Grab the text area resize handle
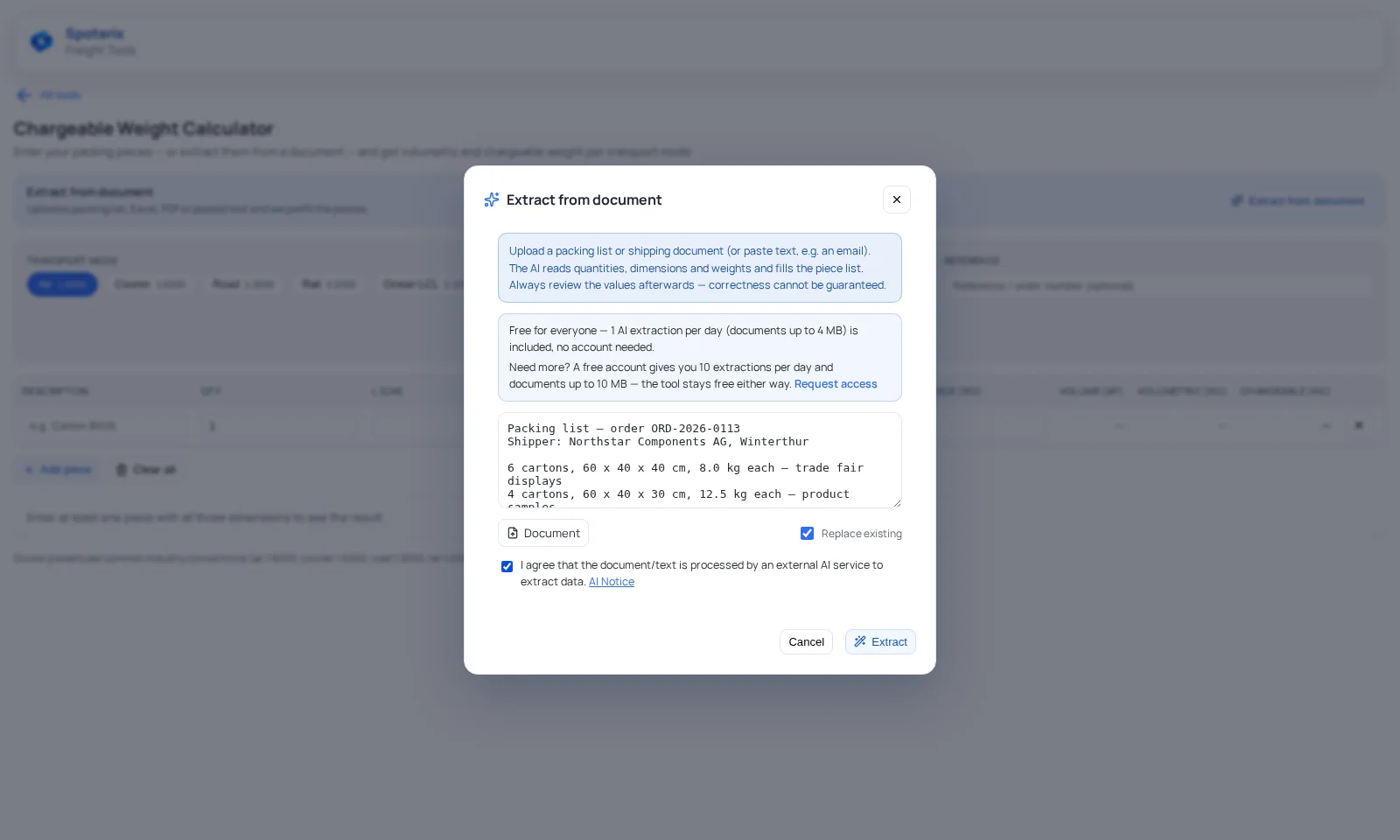The image size is (1400, 840). click(x=897, y=503)
